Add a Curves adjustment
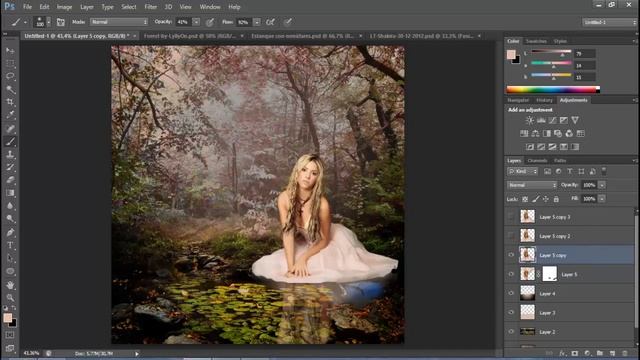Image resolution: width=640 pixels, height=360 pixels. pos(552,120)
